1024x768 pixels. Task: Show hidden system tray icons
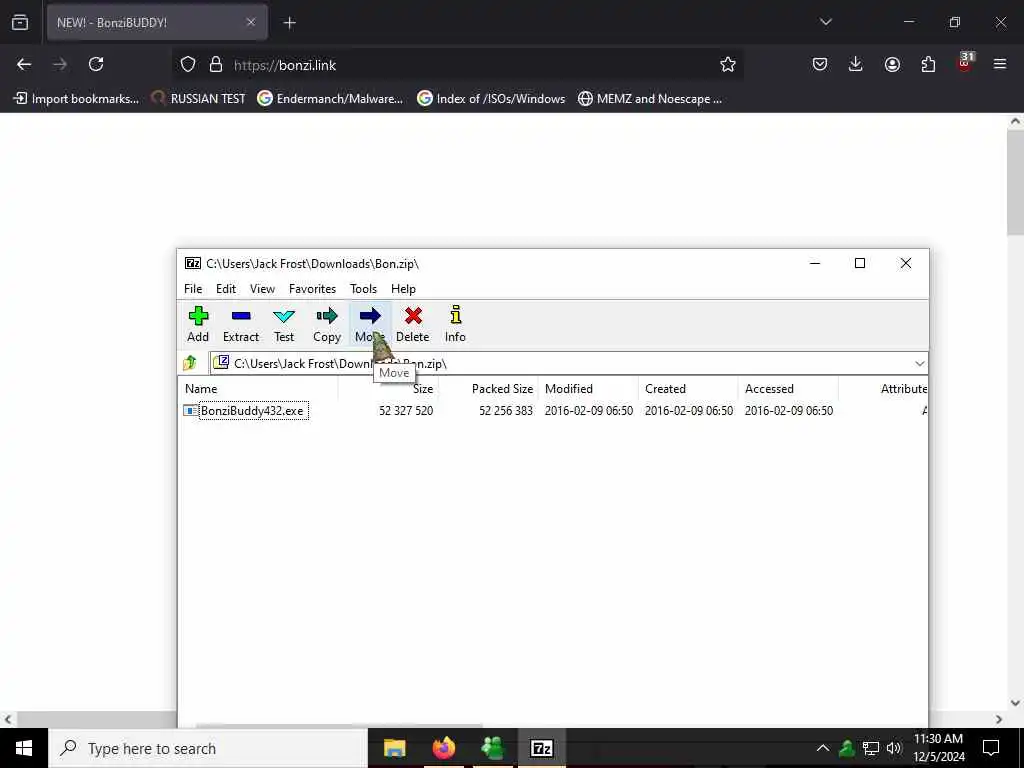[823, 748]
